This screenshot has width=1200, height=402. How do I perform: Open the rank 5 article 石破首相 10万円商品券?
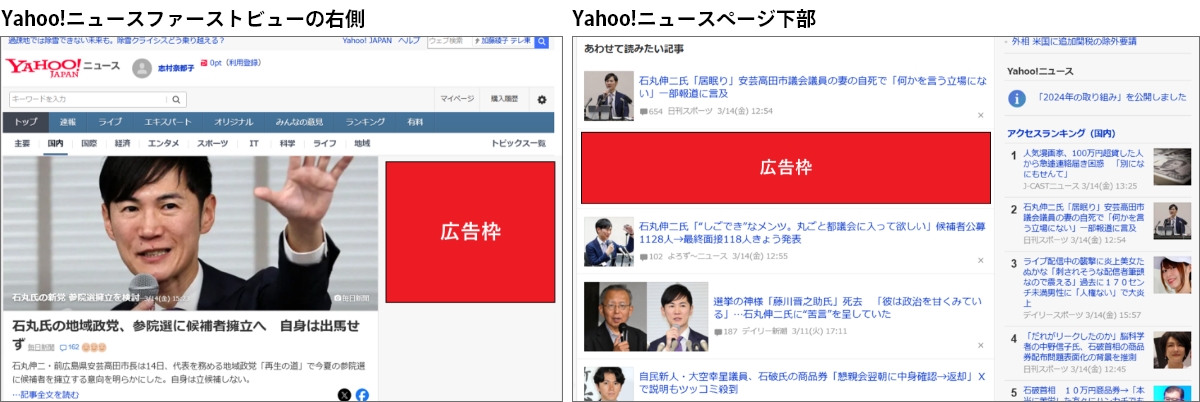tap(1085, 394)
